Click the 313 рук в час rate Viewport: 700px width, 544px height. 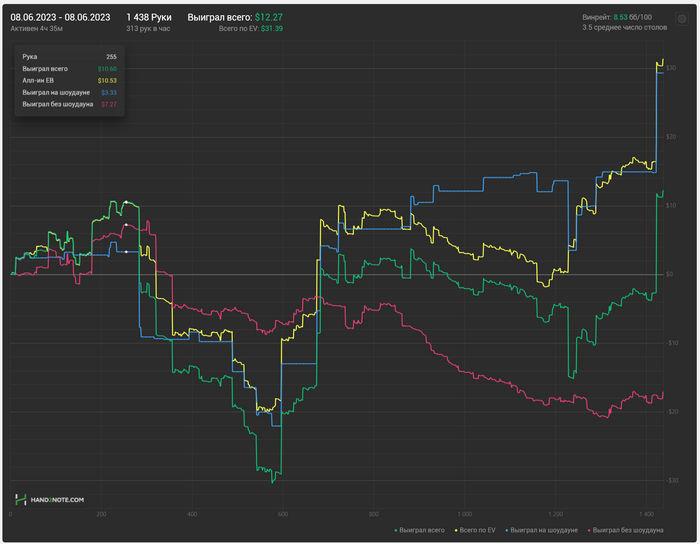coord(148,29)
